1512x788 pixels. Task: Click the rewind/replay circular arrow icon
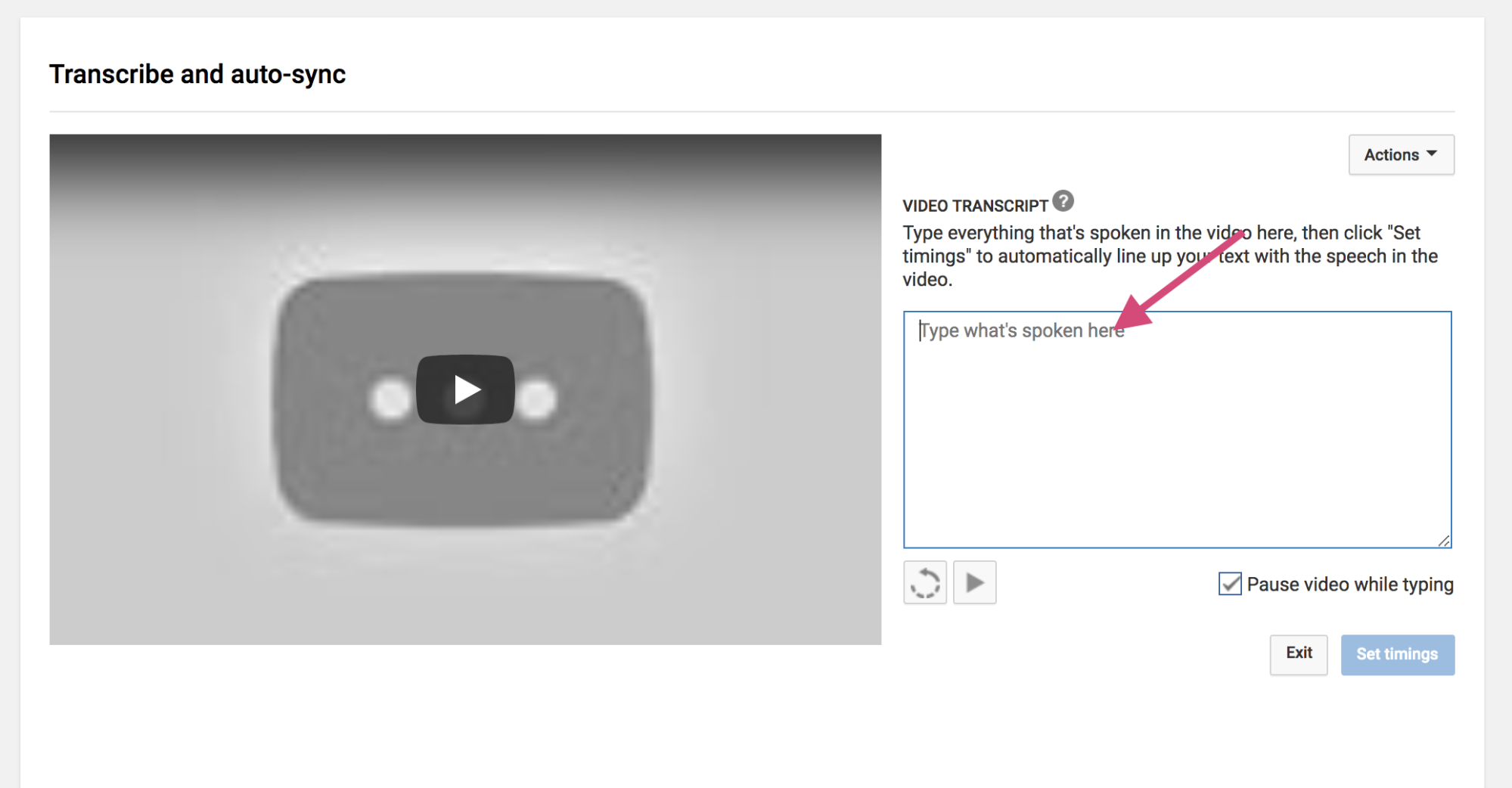tap(925, 583)
